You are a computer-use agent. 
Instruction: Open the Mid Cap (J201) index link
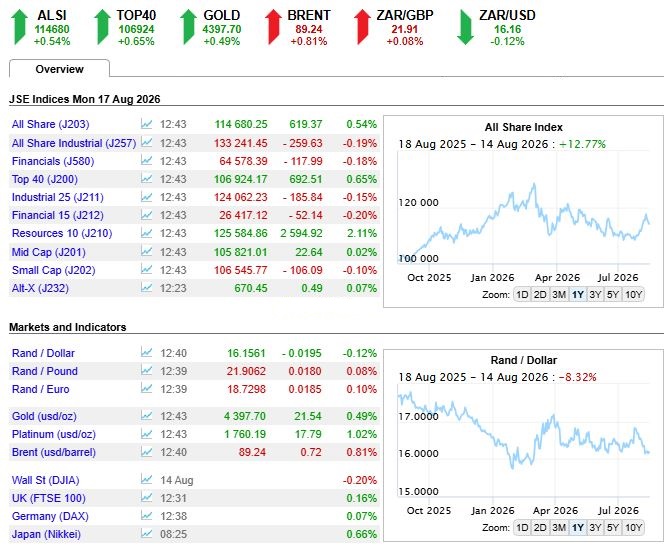click(x=48, y=252)
